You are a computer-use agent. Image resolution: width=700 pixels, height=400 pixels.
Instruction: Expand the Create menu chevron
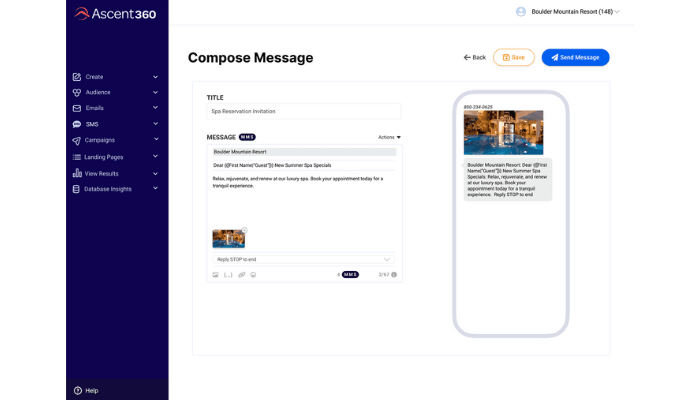click(x=155, y=77)
